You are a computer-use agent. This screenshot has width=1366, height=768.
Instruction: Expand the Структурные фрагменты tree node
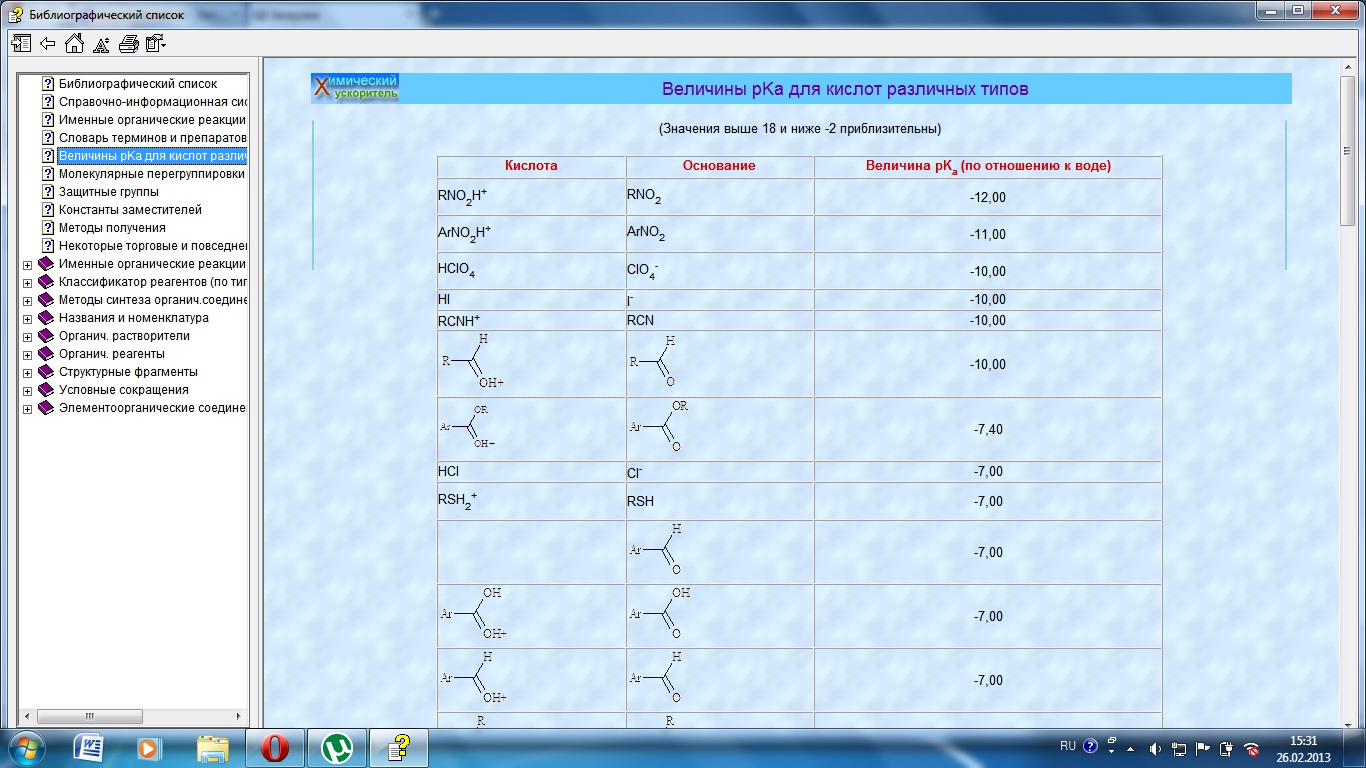coord(28,373)
